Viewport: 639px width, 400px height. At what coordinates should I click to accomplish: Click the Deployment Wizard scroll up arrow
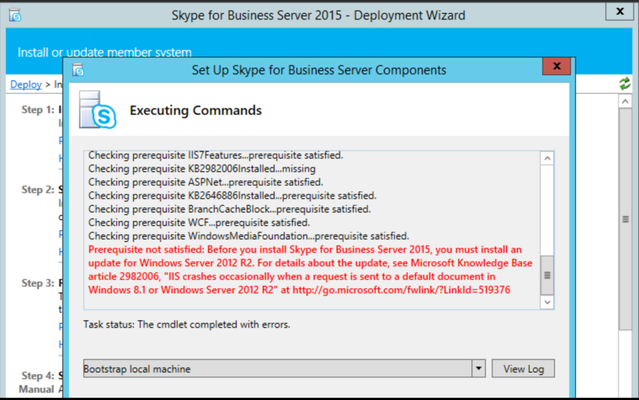[625, 101]
